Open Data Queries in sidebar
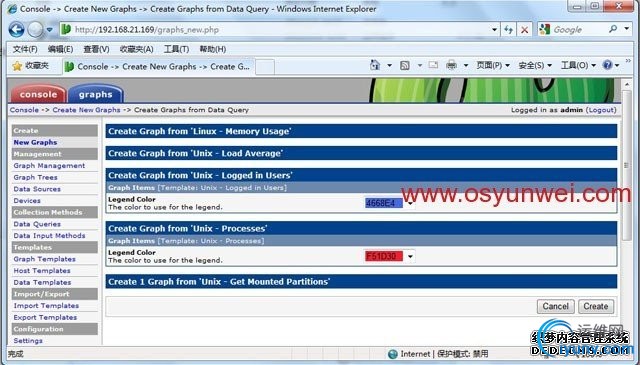This screenshot has width=640, height=365. pos(37,224)
